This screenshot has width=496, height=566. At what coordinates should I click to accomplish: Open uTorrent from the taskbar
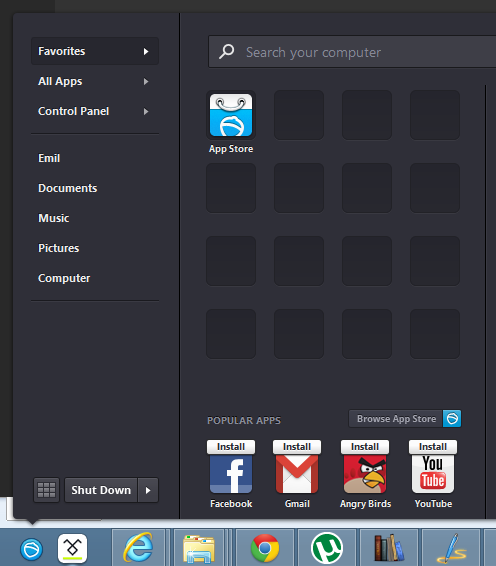pos(327,548)
